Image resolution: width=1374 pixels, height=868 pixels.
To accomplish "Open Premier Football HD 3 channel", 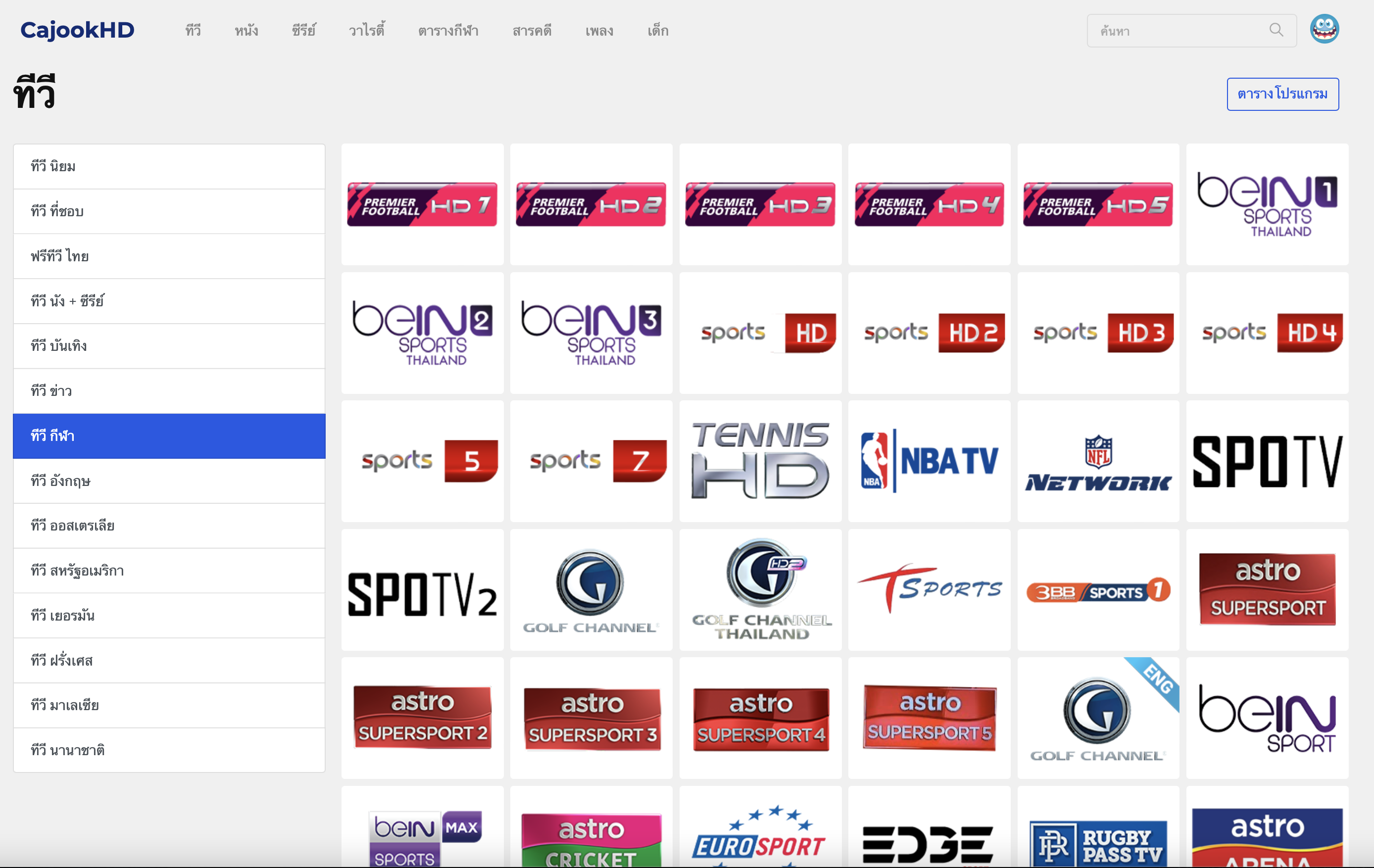I will [760, 204].
